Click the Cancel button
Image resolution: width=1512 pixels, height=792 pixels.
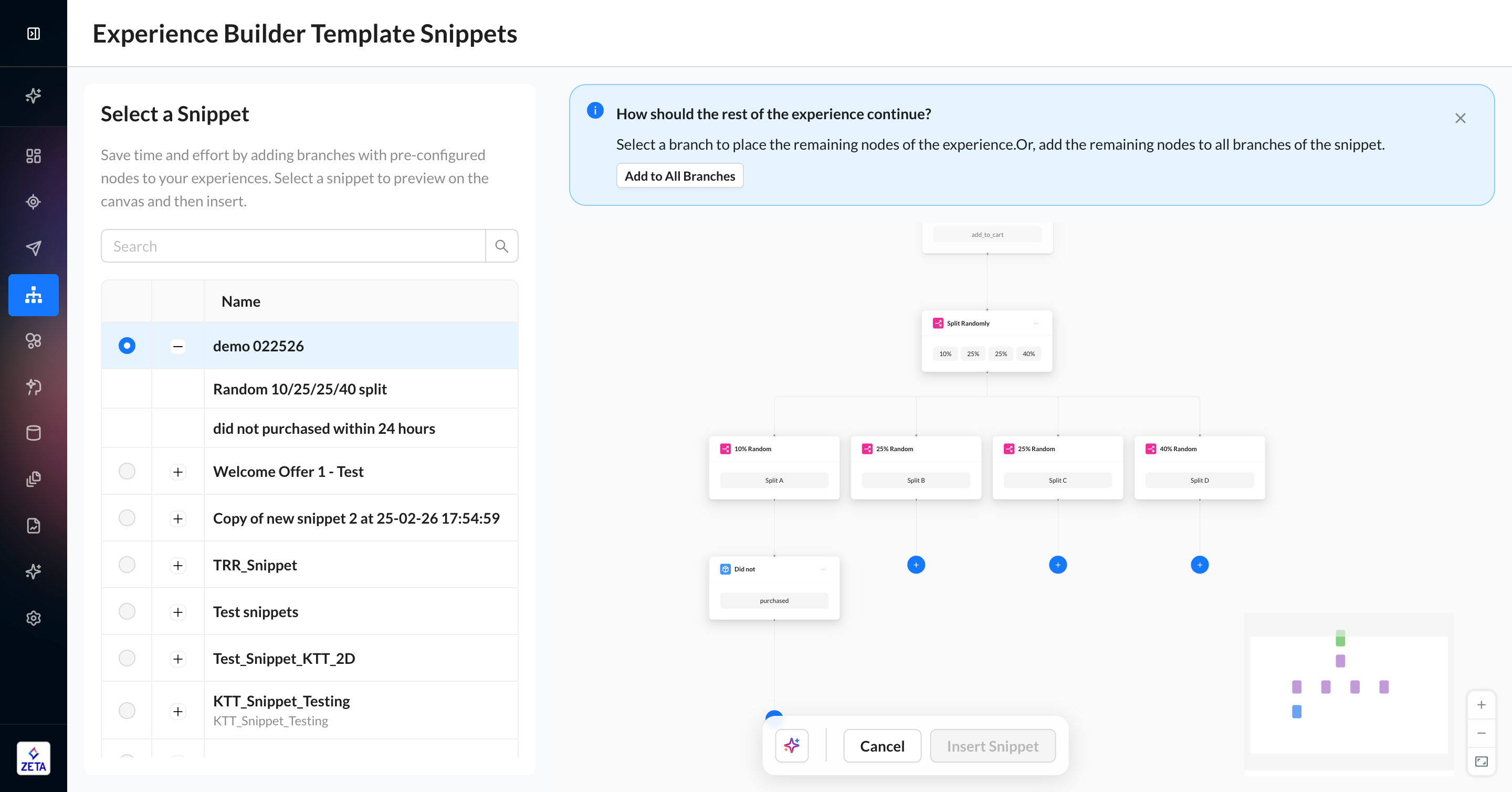[881, 746]
